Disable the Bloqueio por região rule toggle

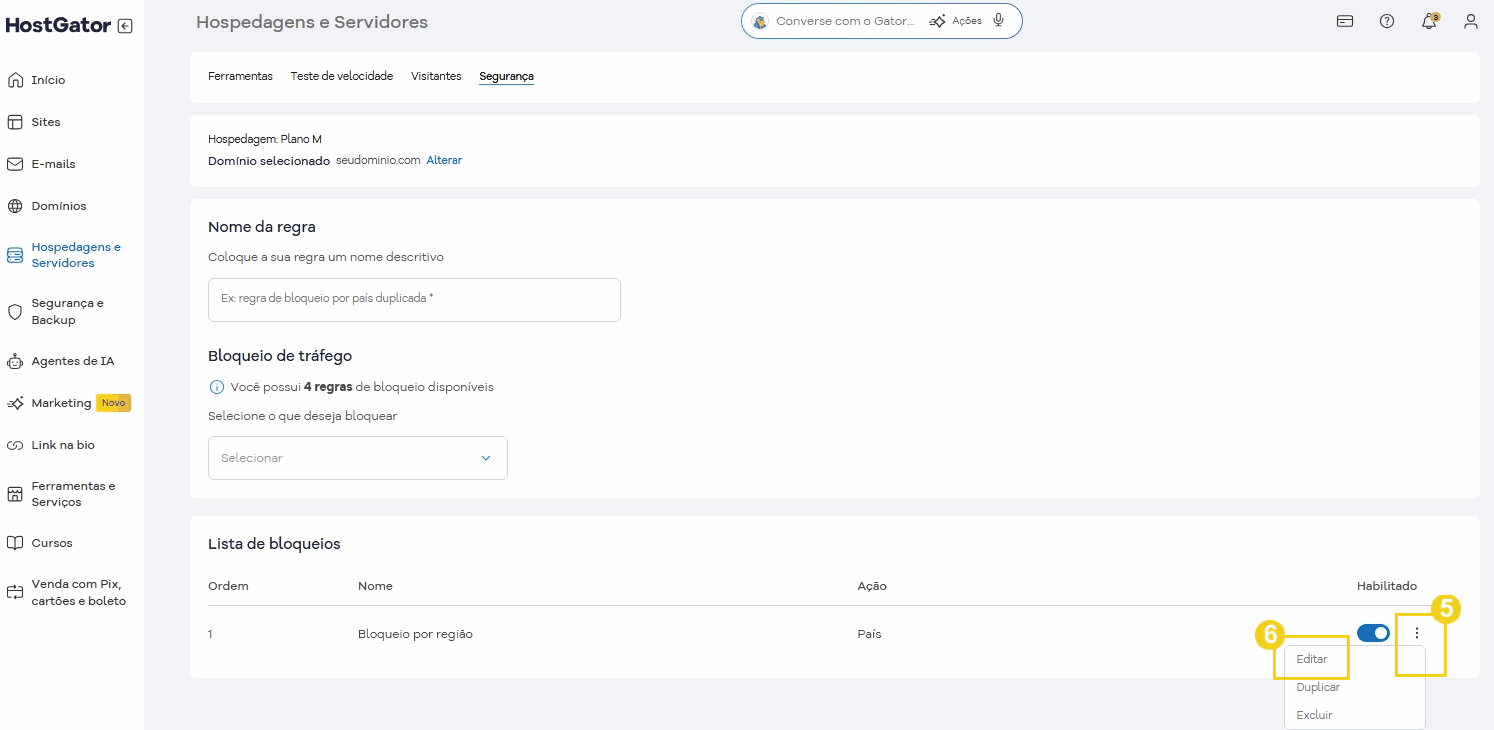pos(1372,633)
